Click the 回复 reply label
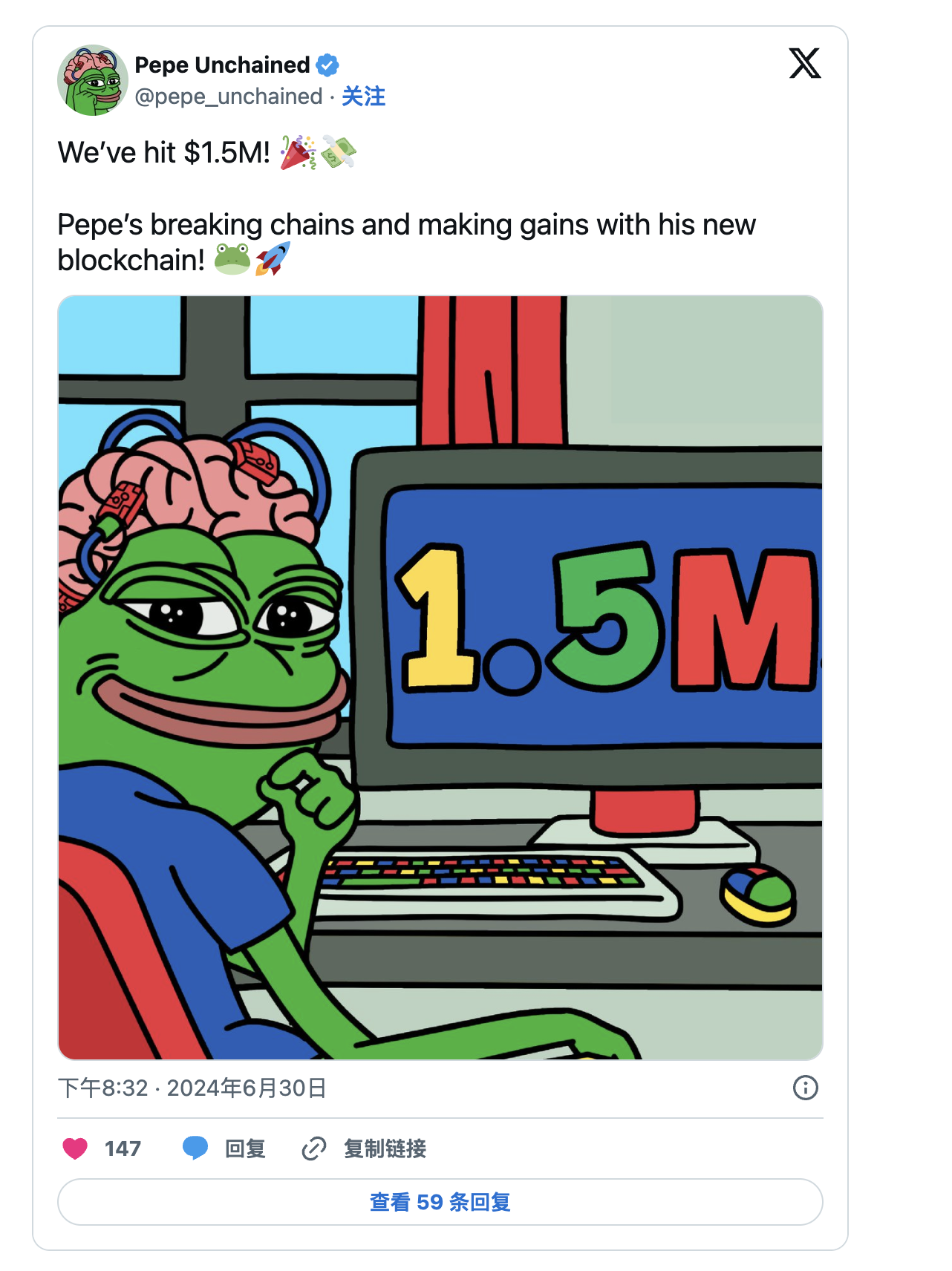The width and height of the screenshot is (952, 1271). (x=245, y=1149)
